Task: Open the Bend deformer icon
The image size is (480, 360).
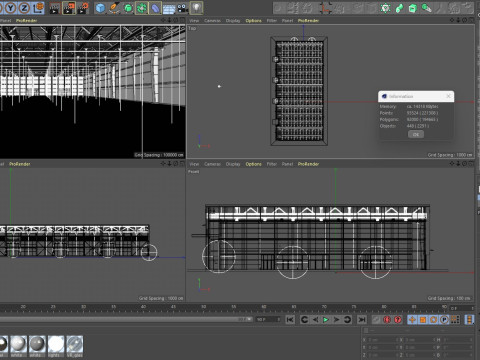Action: (x=155, y=8)
